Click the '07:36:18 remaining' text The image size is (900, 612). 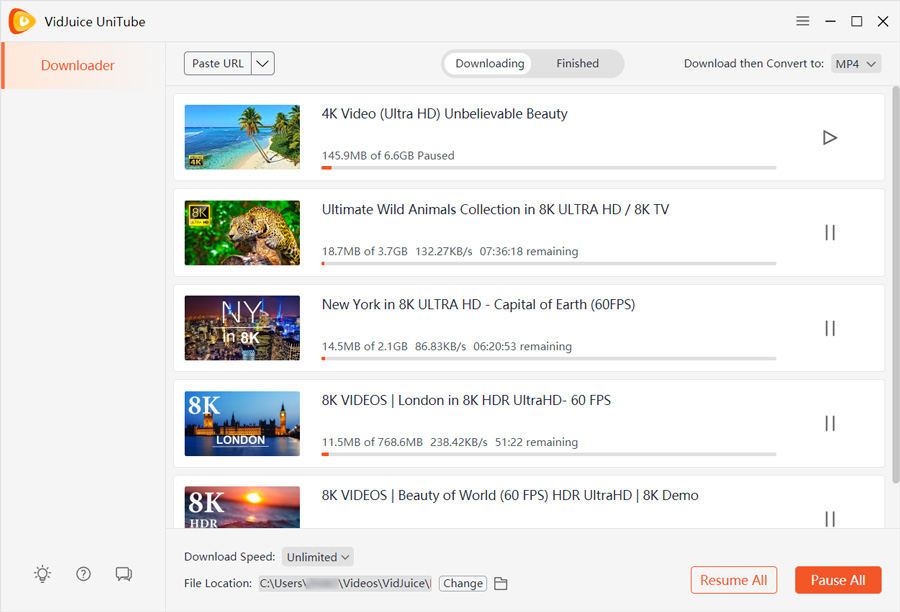coord(529,251)
